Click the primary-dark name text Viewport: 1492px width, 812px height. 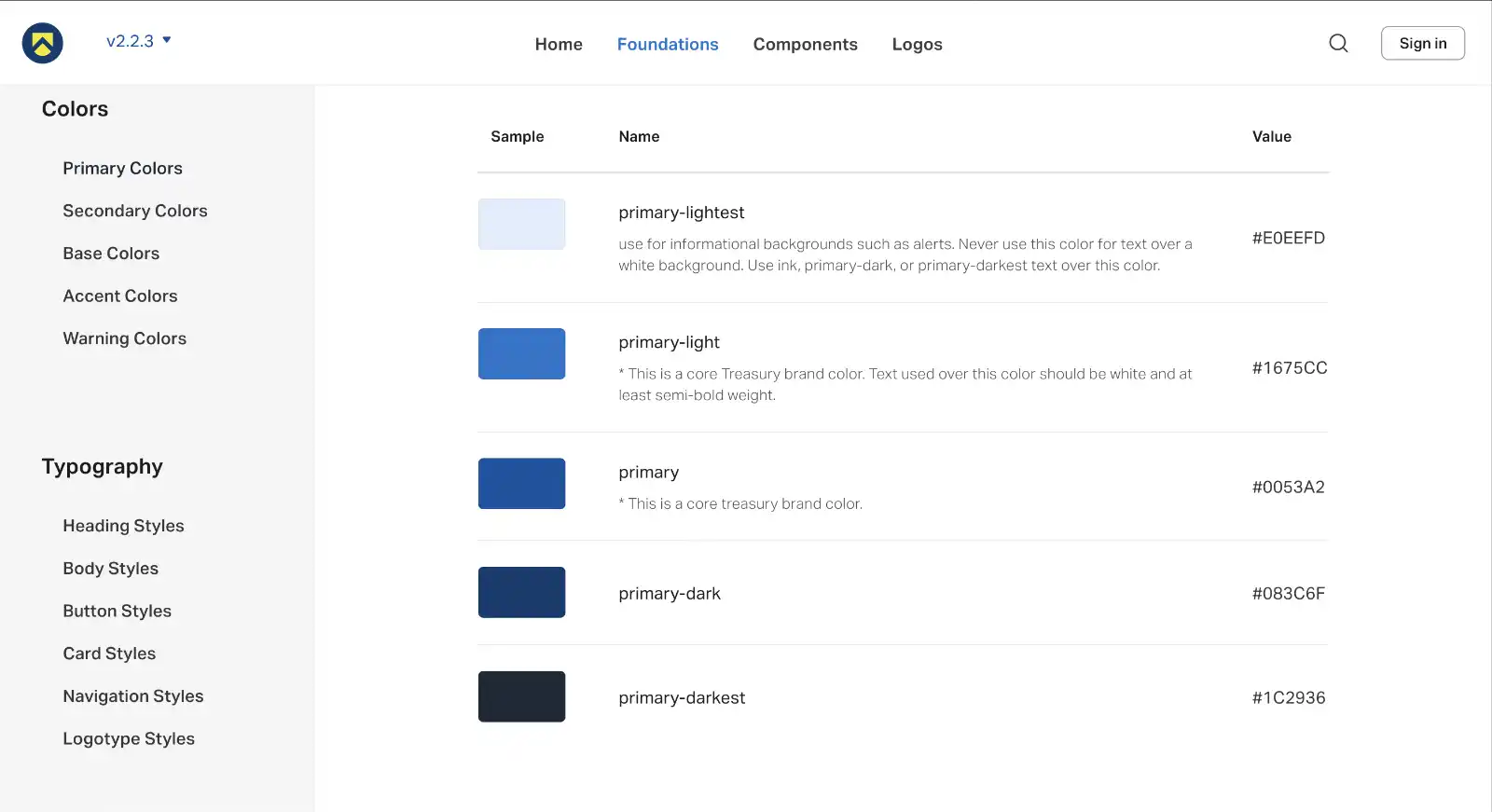[x=670, y=593]
